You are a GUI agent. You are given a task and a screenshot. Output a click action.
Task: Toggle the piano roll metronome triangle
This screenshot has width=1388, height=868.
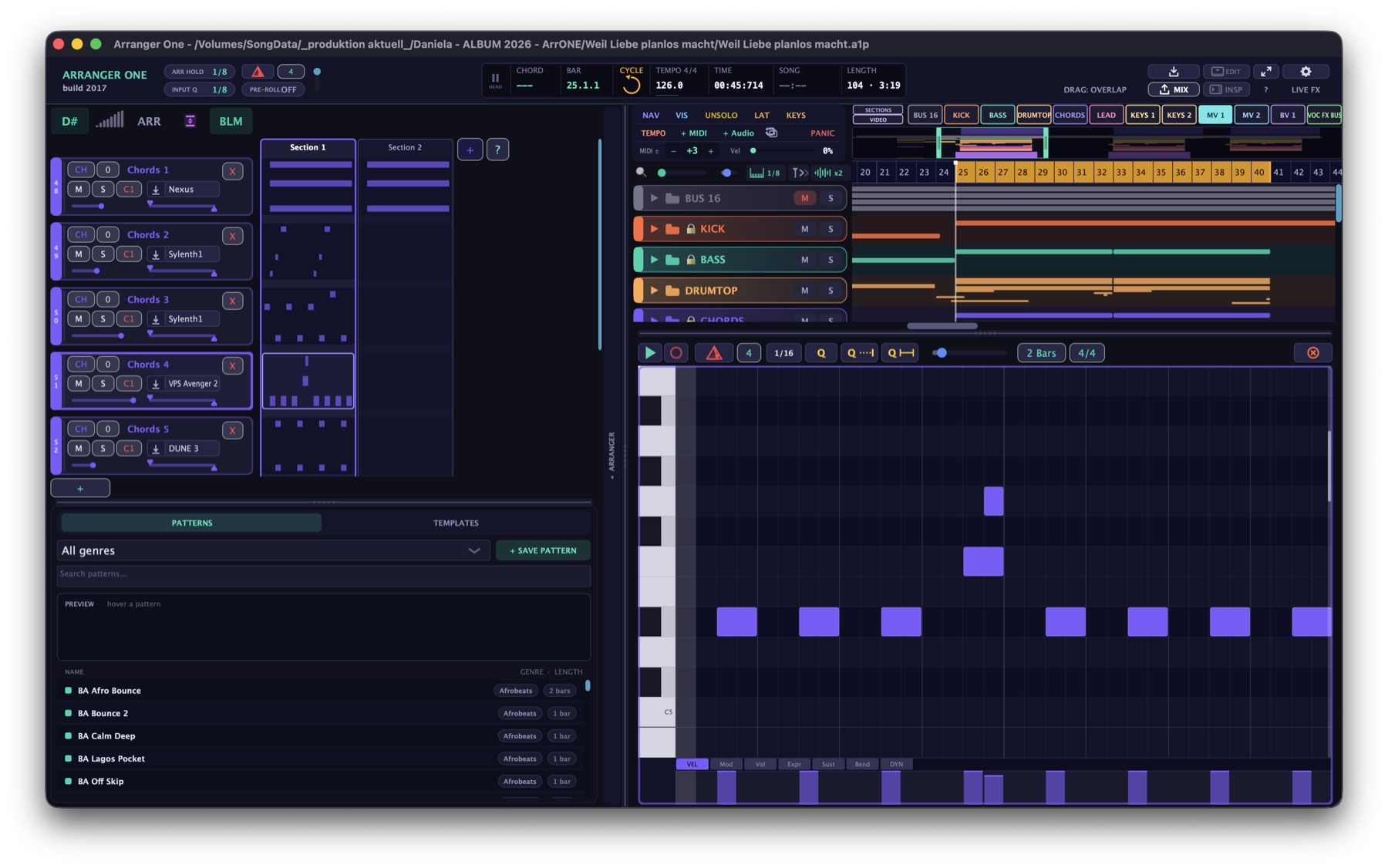tap(714, 353)
